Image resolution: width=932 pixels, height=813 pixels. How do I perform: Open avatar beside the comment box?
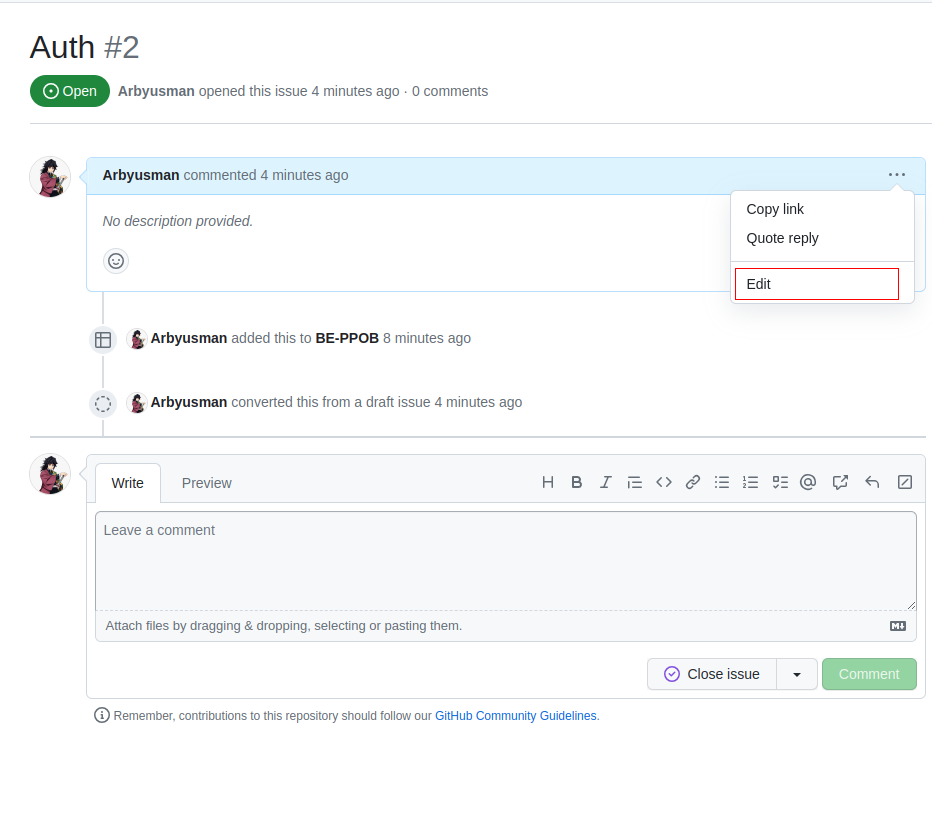click(51, 474)
